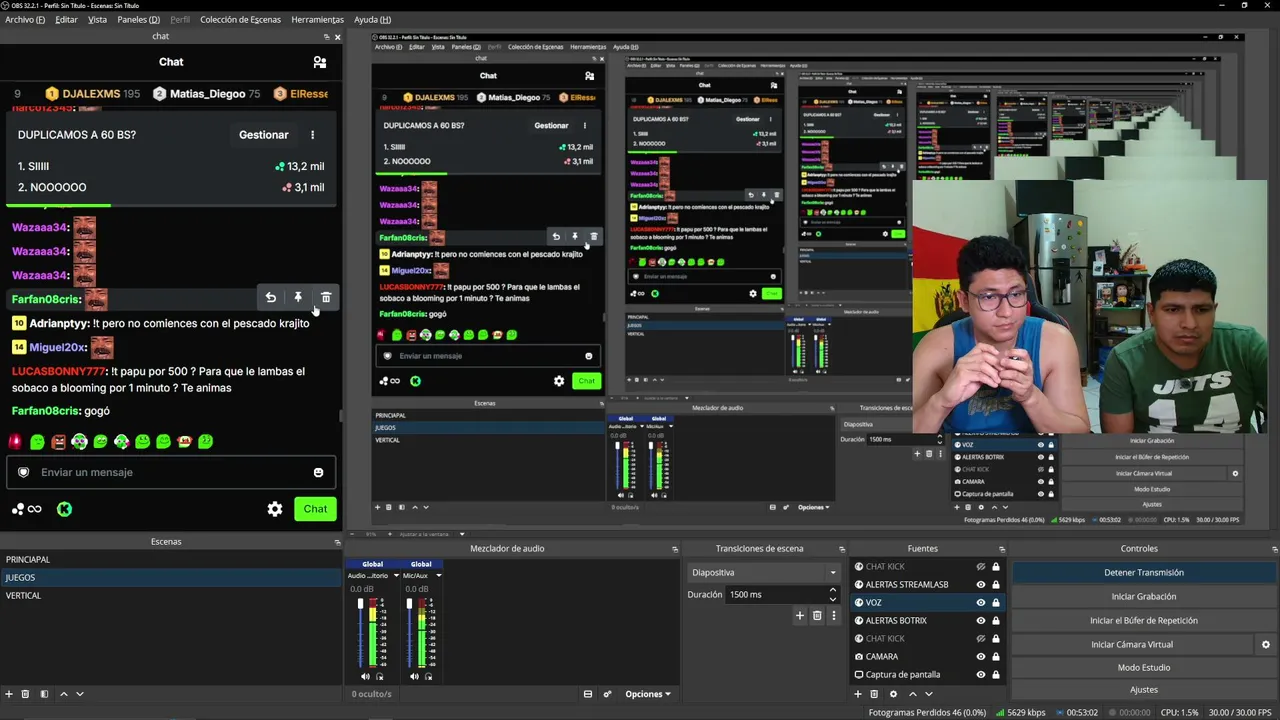Open the Editar menu

(x=66, y=20)
